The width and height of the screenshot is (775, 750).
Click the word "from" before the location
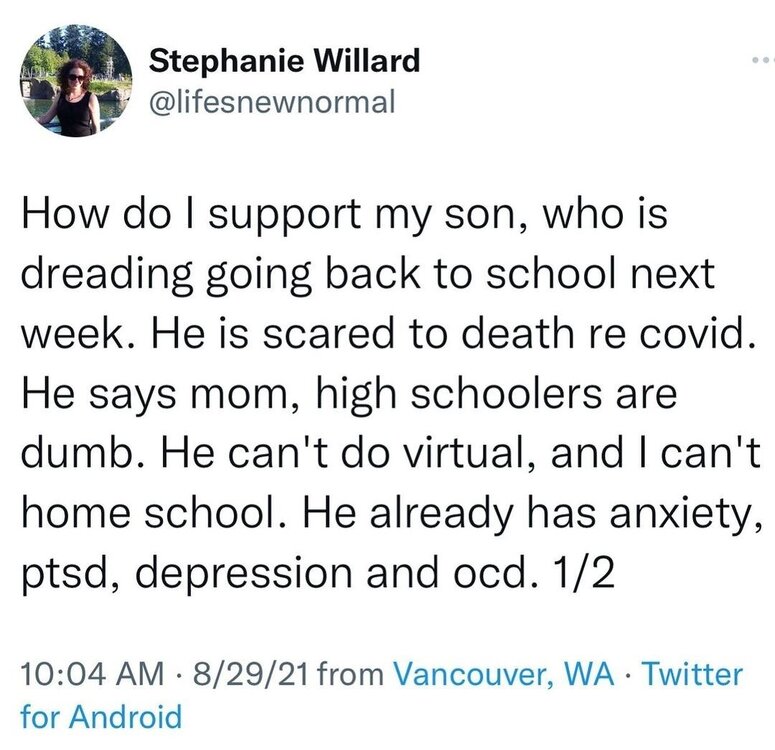coord(349,673)
